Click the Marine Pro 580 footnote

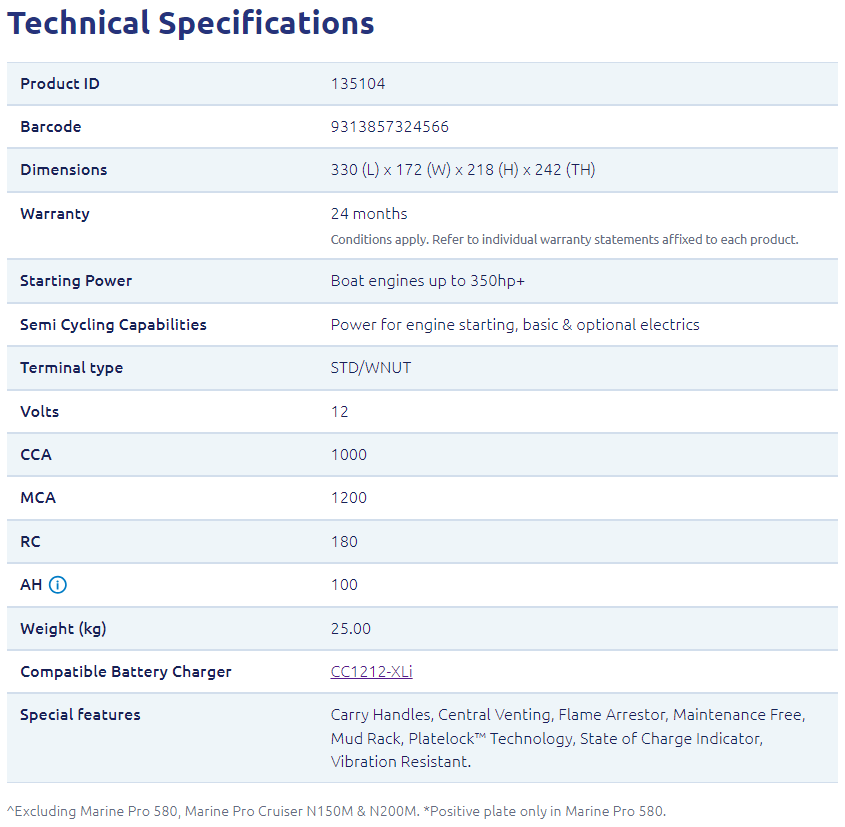(x=336, y=811)
